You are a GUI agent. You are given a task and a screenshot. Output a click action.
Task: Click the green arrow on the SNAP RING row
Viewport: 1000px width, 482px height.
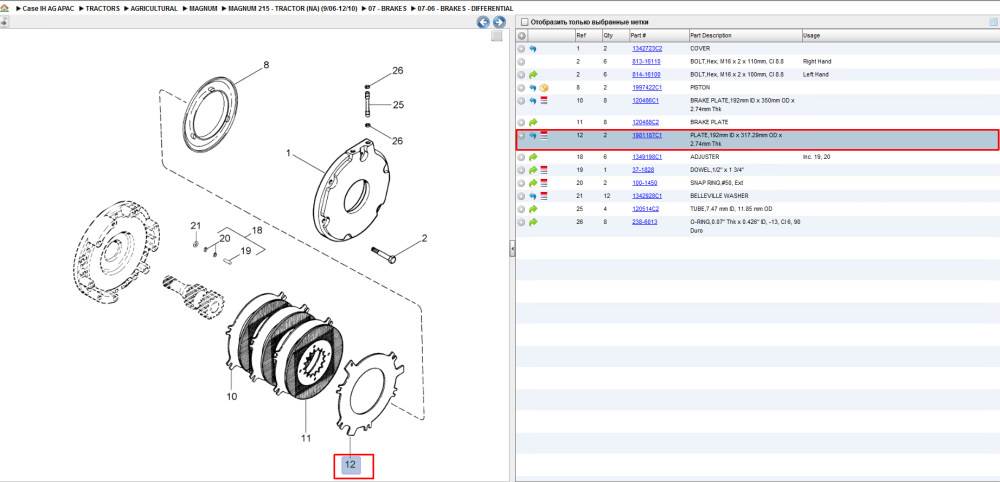[x=533, y=183]
